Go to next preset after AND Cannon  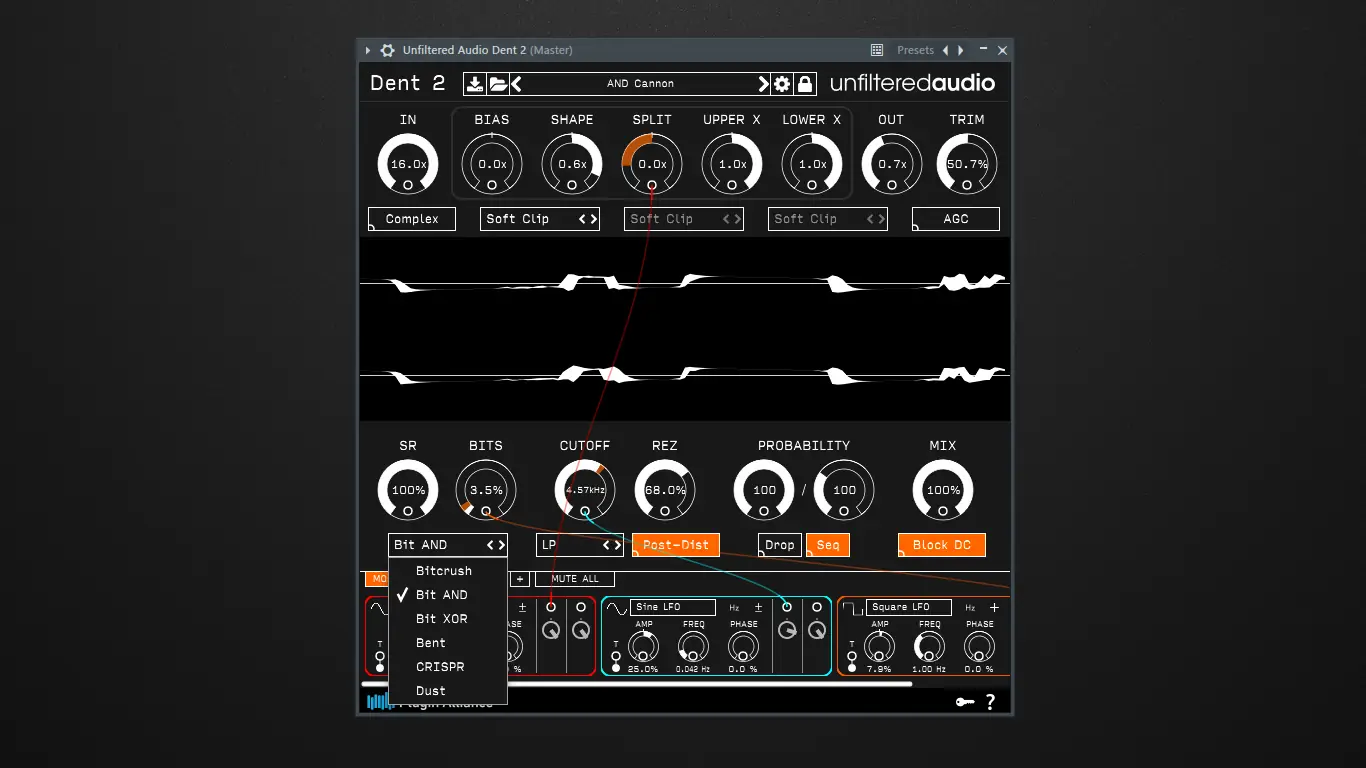[763, 84]
